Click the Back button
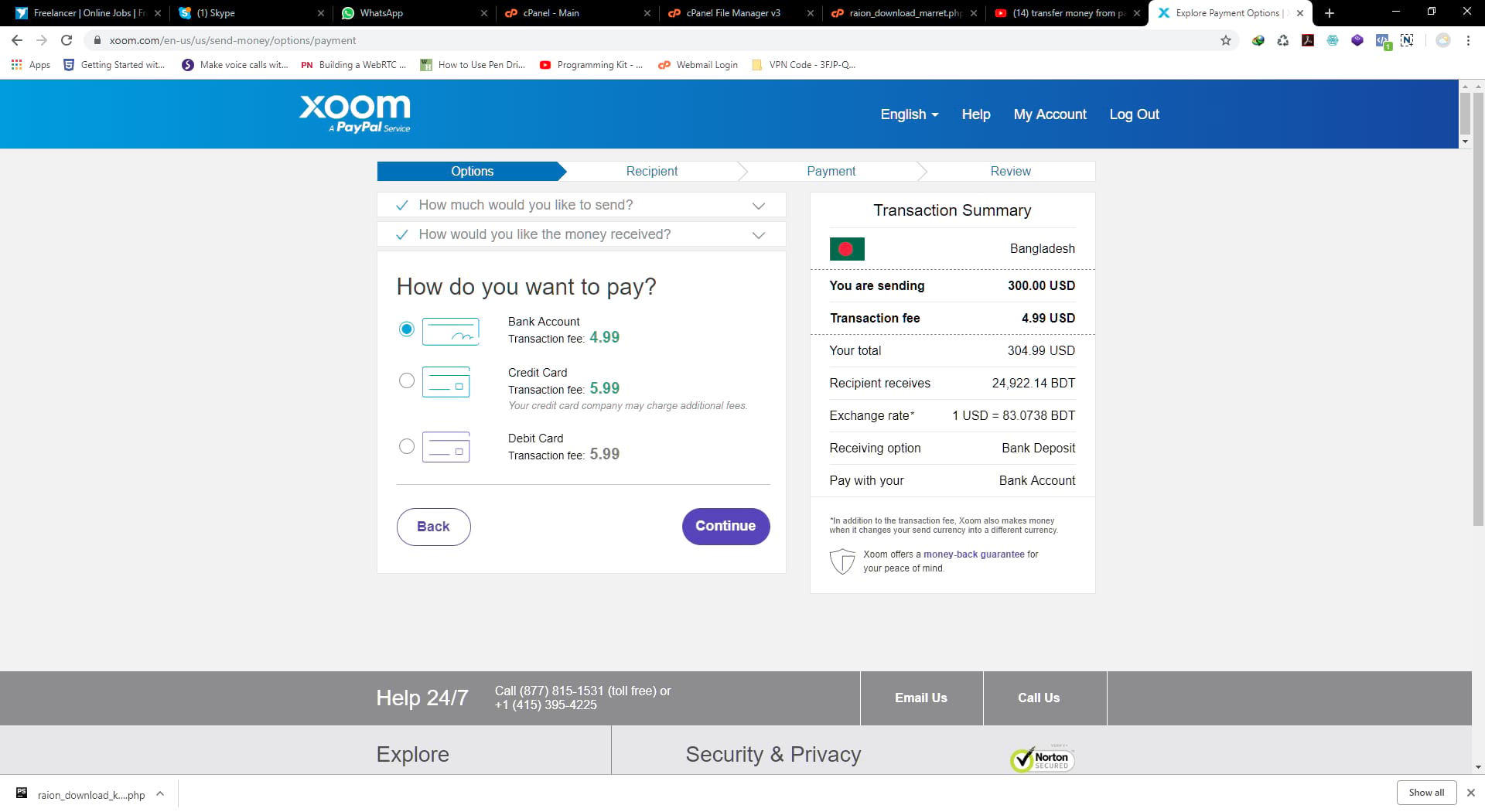The height and width of the screenshot is (812, 1485). click(x=433, y=527)
